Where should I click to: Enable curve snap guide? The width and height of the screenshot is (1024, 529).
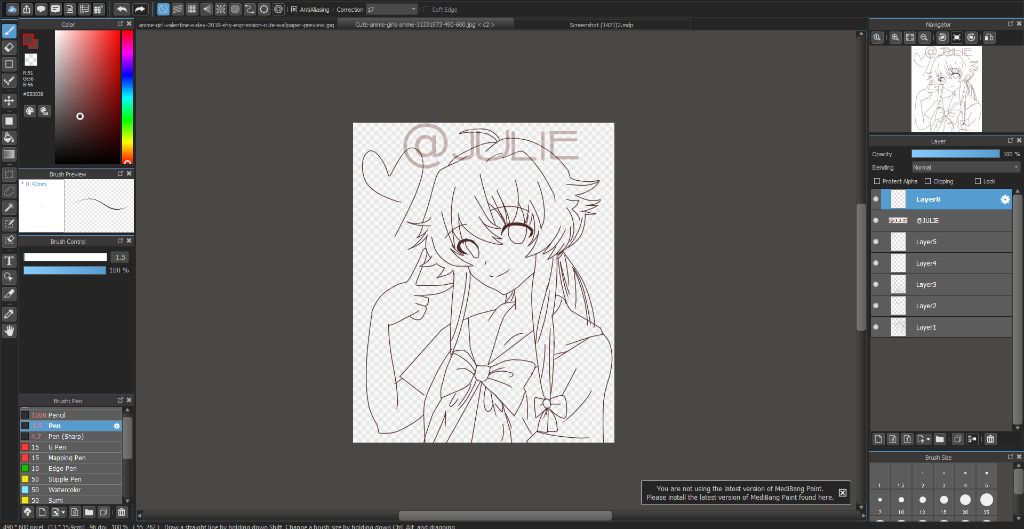click(249, 9)
